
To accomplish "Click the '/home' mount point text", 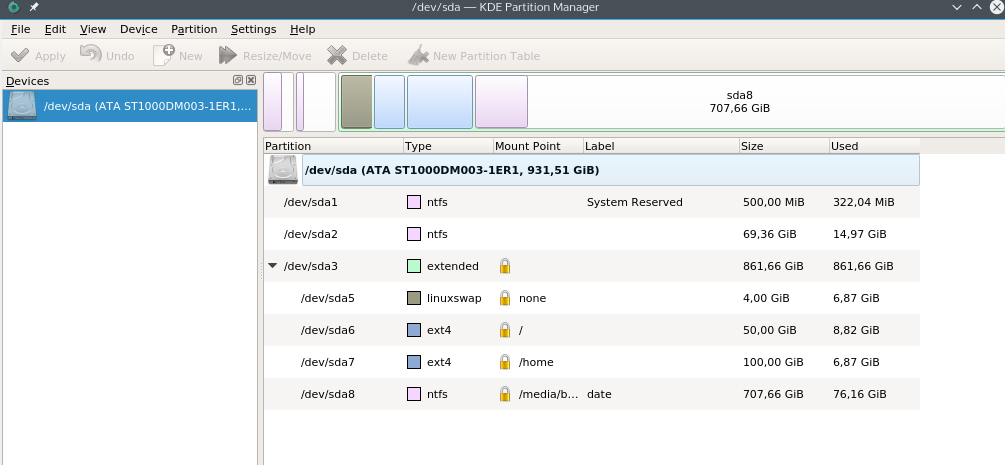I will (x=536, y=362).
